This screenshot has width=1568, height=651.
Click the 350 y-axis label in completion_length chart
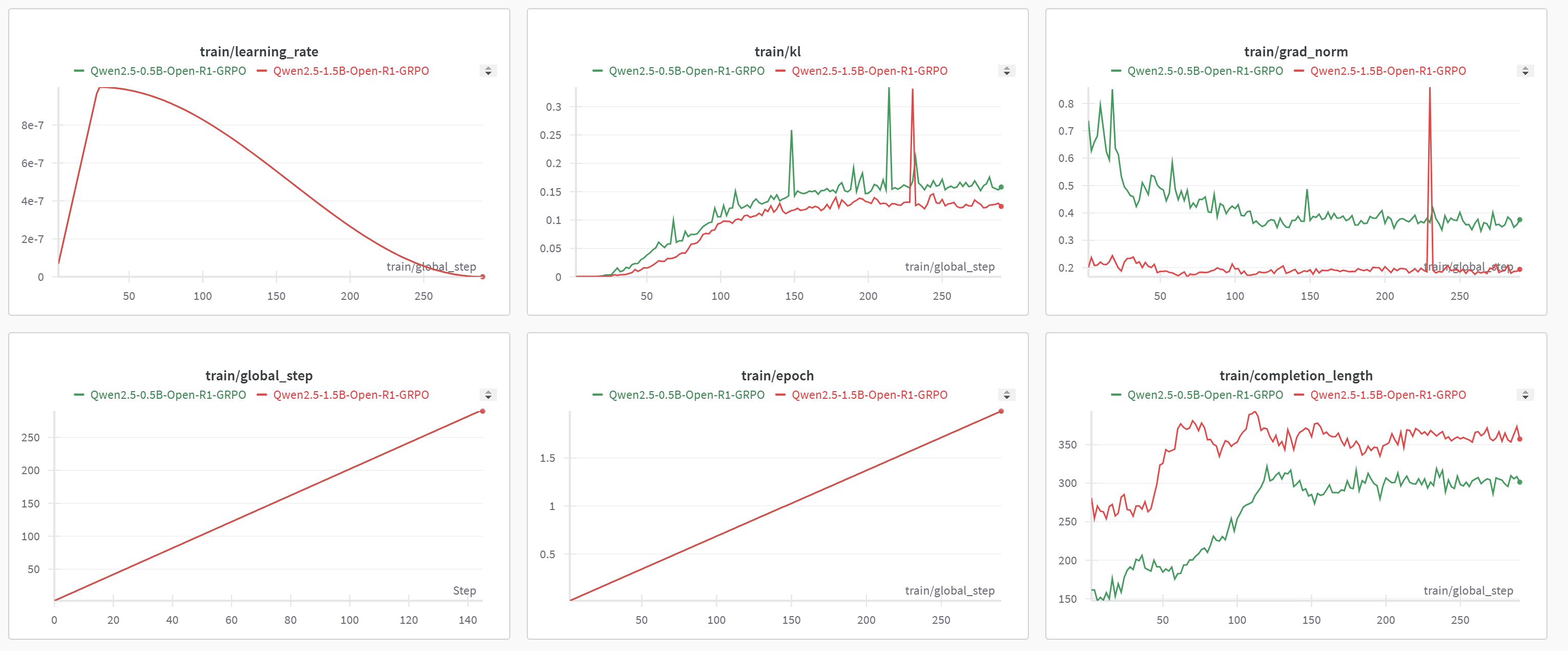pos(1068,444)
